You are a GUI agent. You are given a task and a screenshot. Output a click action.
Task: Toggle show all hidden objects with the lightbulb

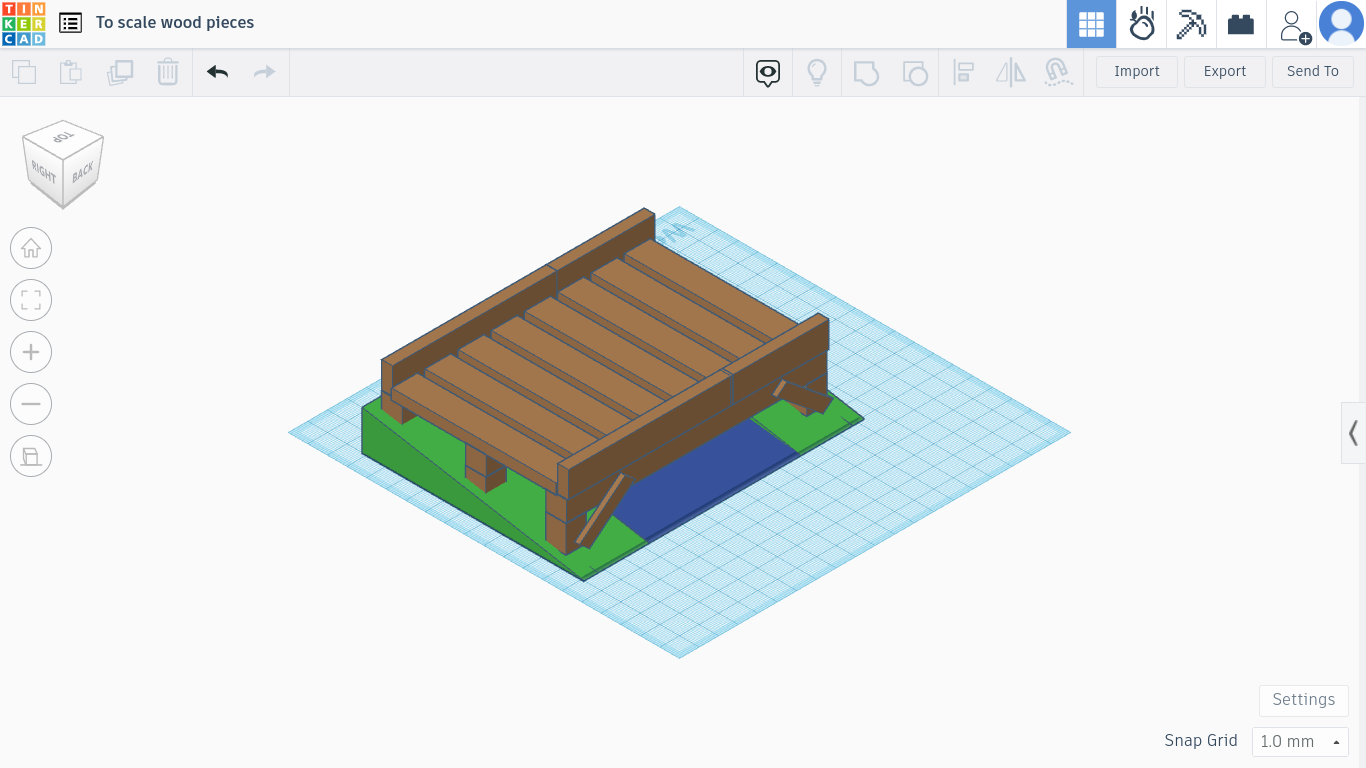coord(817,72)
